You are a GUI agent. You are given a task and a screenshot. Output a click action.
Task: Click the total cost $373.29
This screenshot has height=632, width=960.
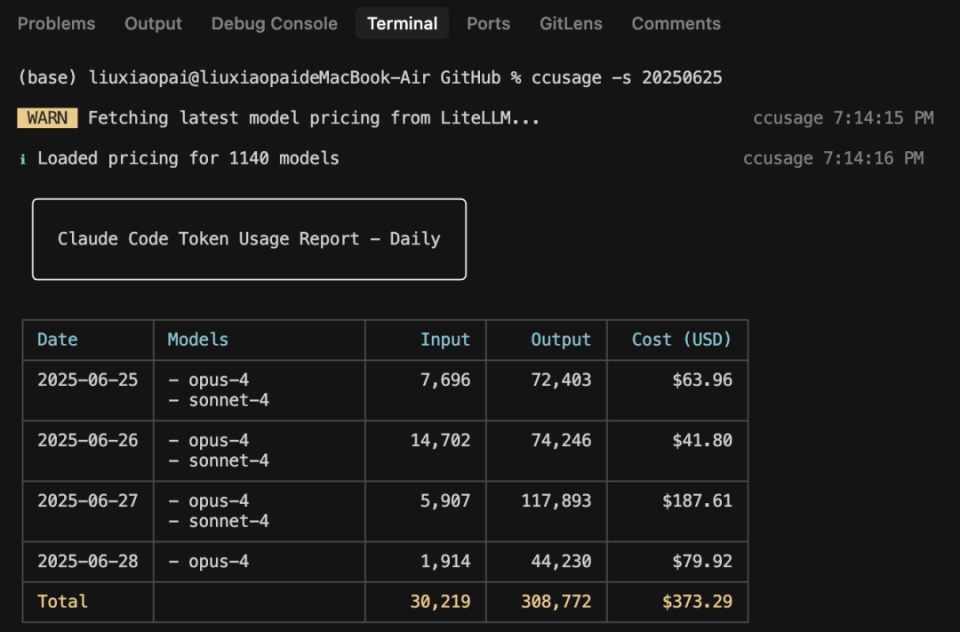pos(696,601)
